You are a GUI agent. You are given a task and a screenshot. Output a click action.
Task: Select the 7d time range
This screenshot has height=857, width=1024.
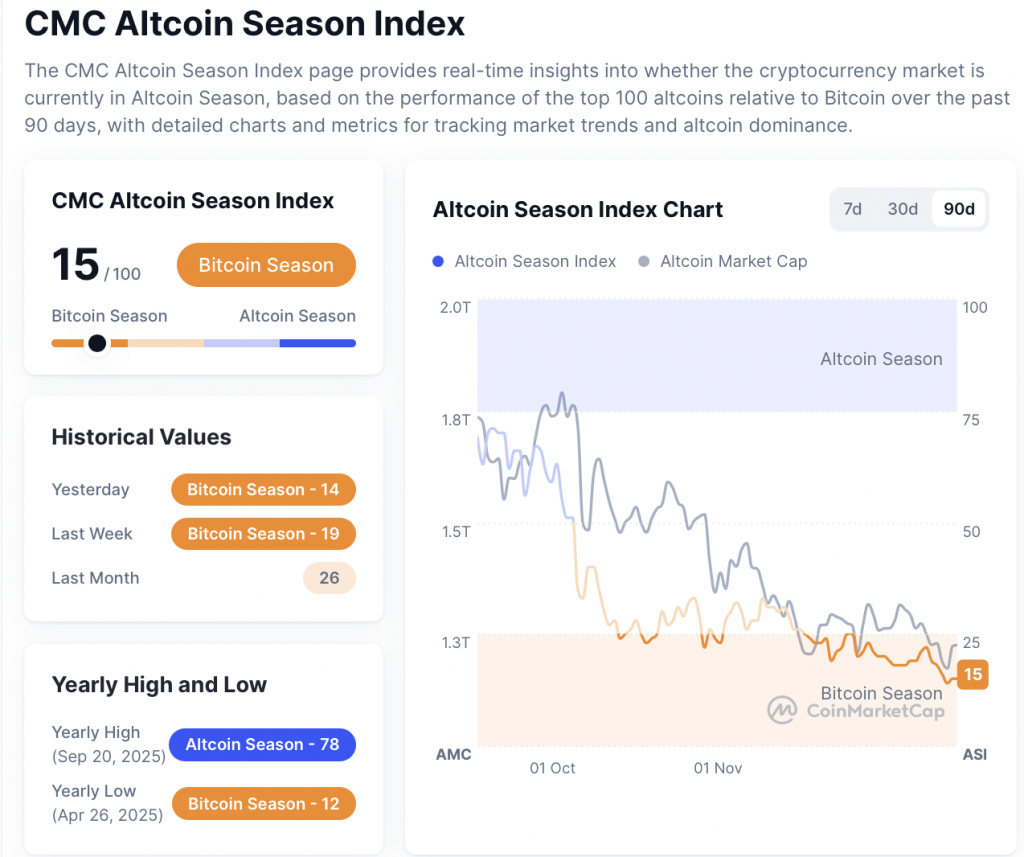(x=852, y=209)
